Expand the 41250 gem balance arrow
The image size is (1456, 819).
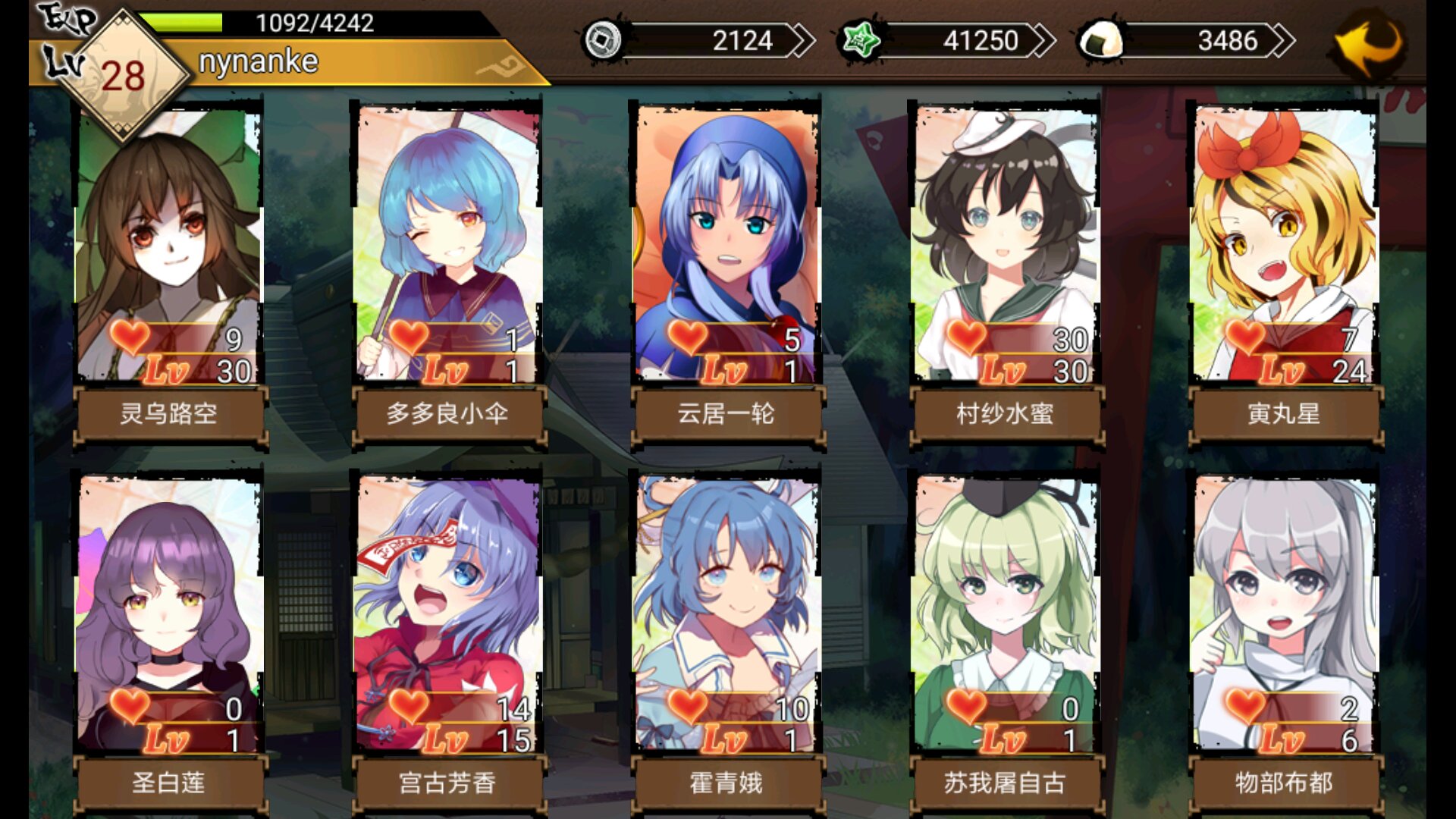tap(1043, 40)
